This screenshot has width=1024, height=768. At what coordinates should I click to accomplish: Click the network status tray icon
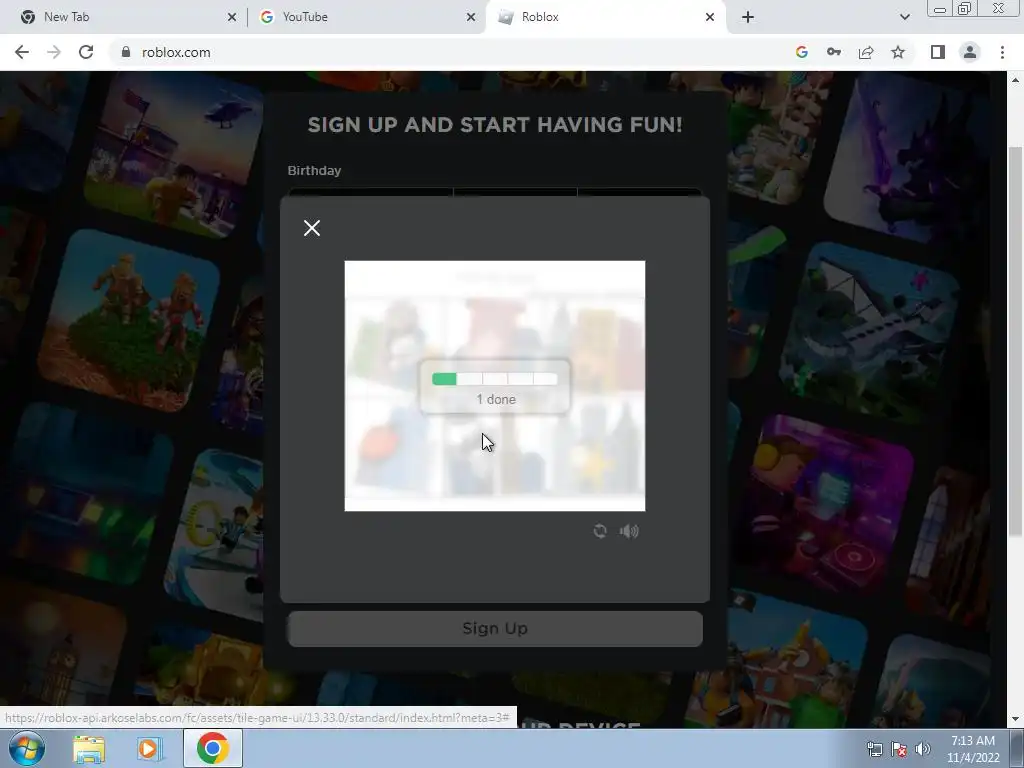(874, 749)
